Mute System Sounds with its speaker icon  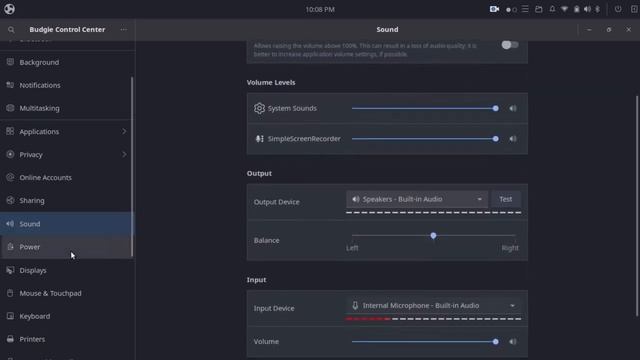[513, 108]
